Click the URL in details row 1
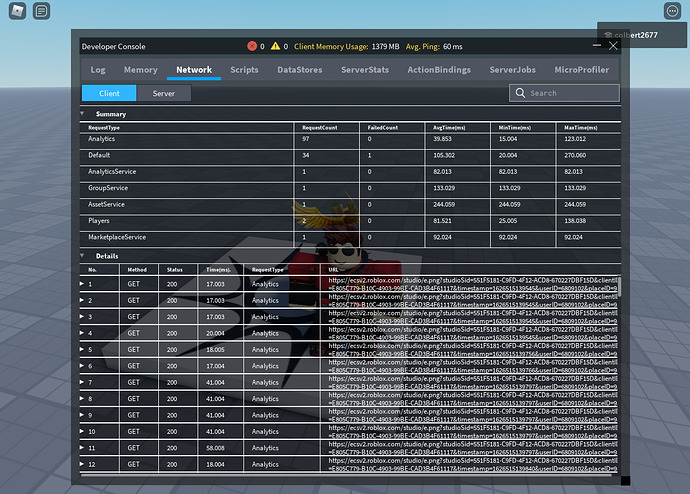 coord(473,284)
